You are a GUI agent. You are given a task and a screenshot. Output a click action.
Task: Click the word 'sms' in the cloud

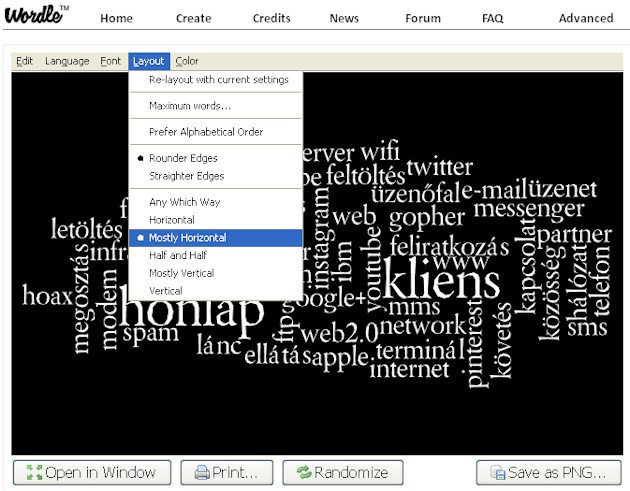(587, 327)
